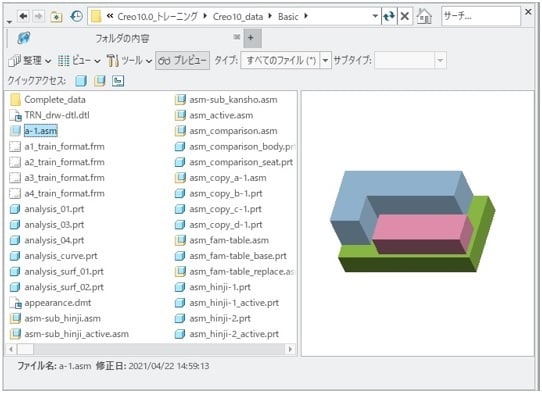Screen dimensions: 542x394
Task: Click the サーチ search field
Action: tap(480, 16)
